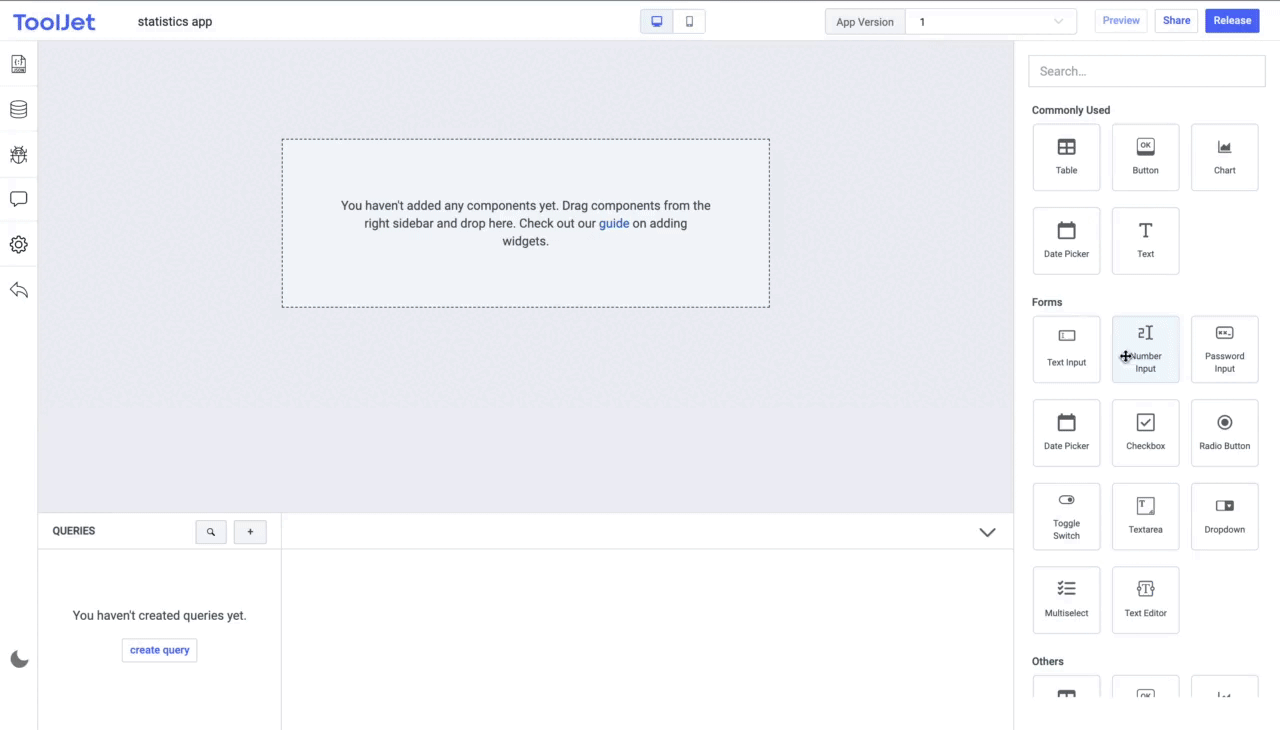The image size is (1280, 730).
Task: Open the pages icon in left sidebar
Action: tap(18, 64)
